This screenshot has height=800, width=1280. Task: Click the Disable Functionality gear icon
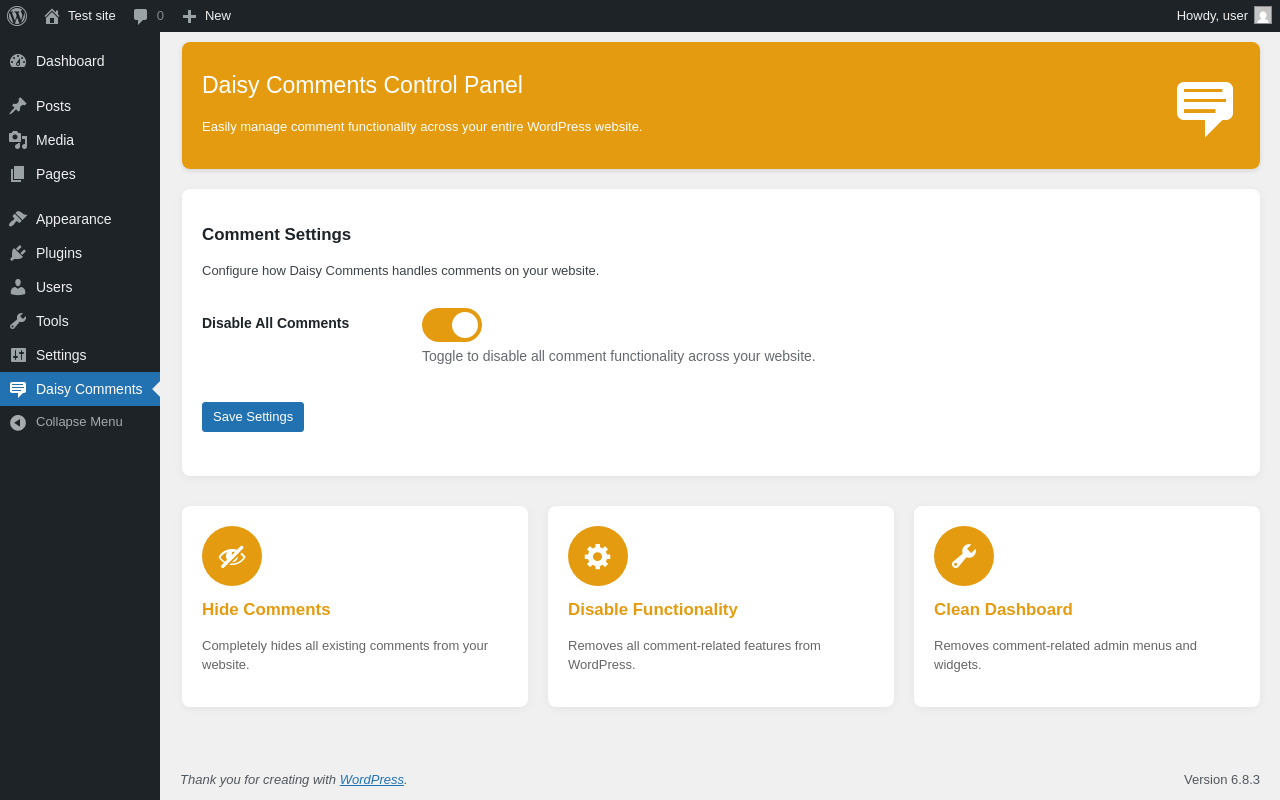598,556
